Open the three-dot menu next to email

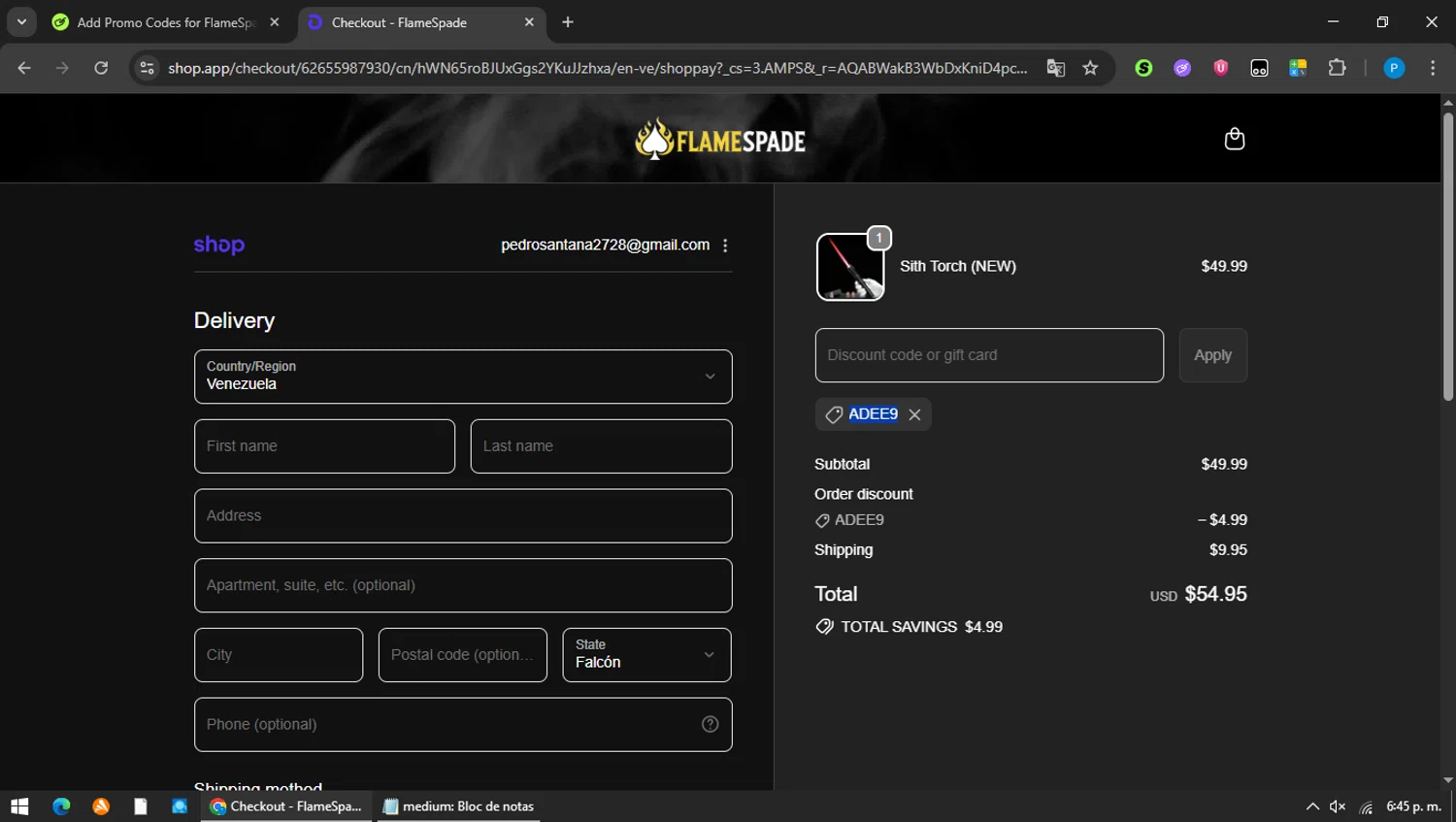tap(725, 246)
